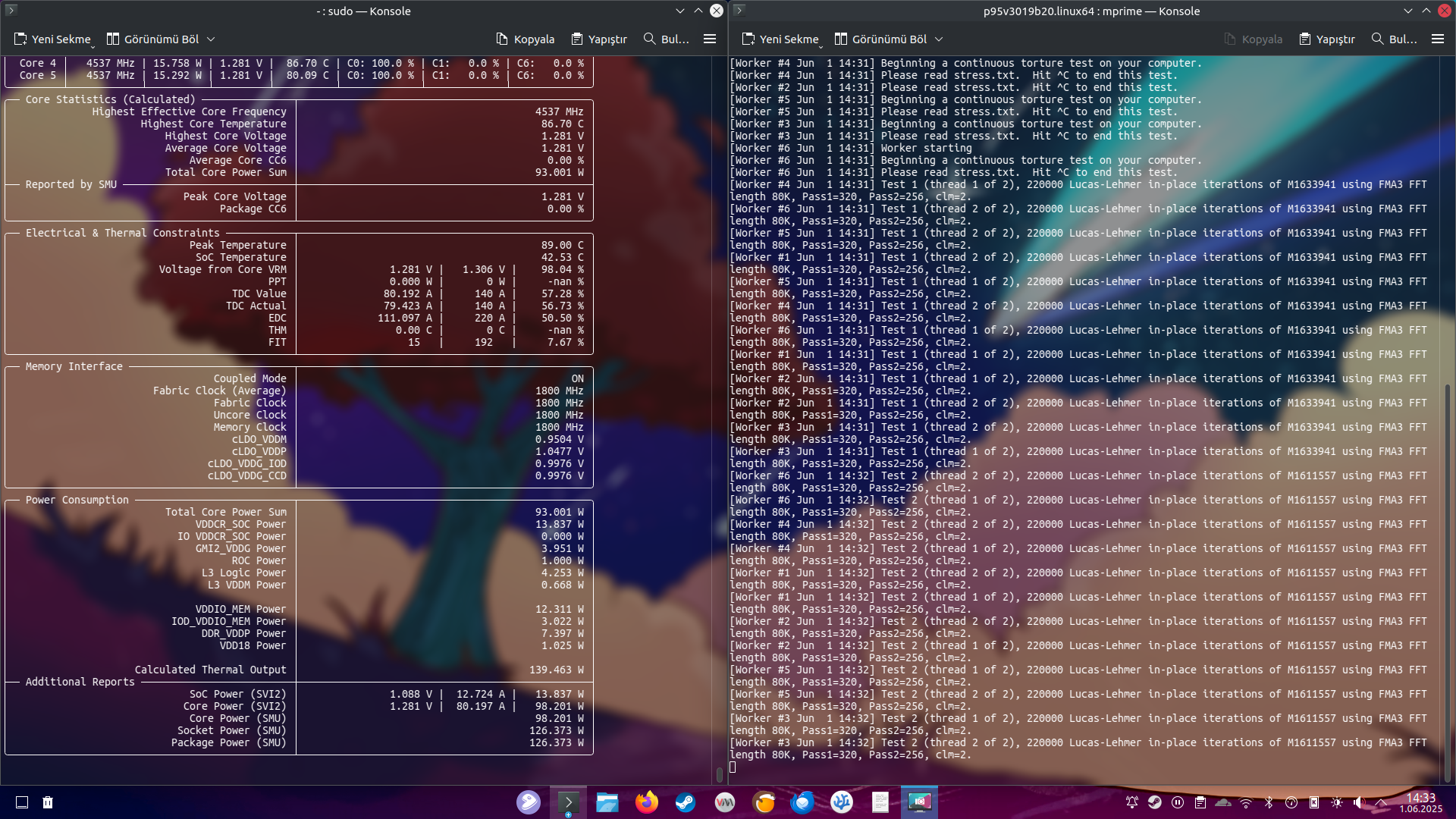1456x819 pixels.
Task: Launch Lutris from the taskbar
Action: pyautogui.click(x=764, y=802)
